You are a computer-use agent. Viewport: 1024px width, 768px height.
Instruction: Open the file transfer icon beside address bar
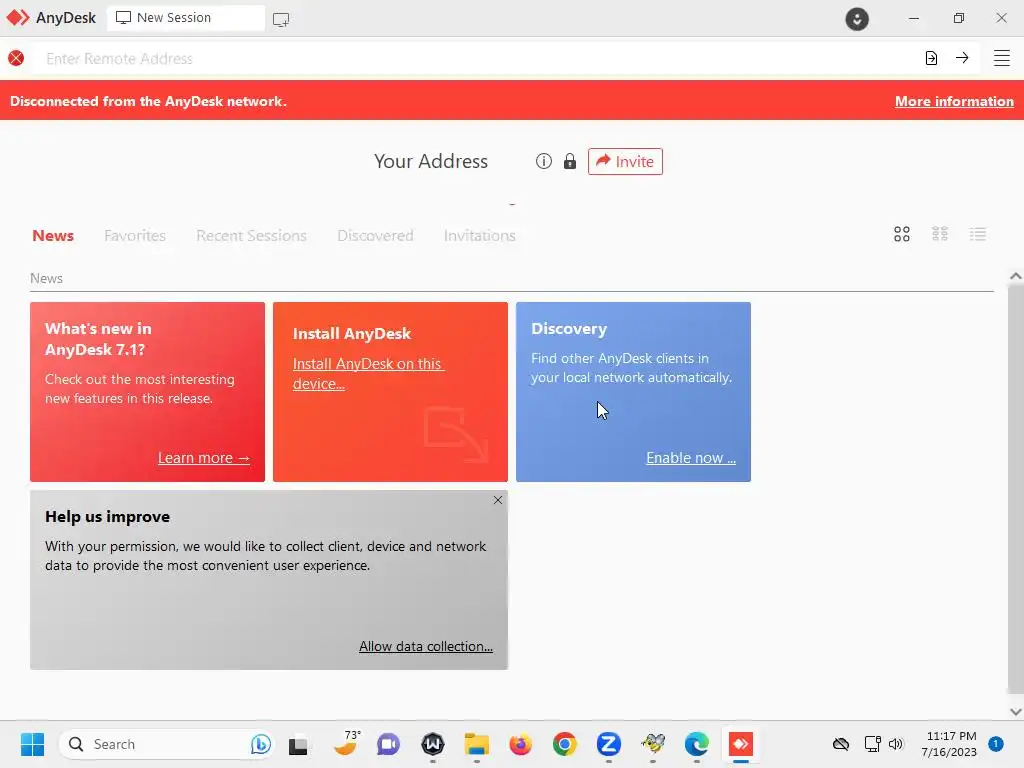coord(931,58)
